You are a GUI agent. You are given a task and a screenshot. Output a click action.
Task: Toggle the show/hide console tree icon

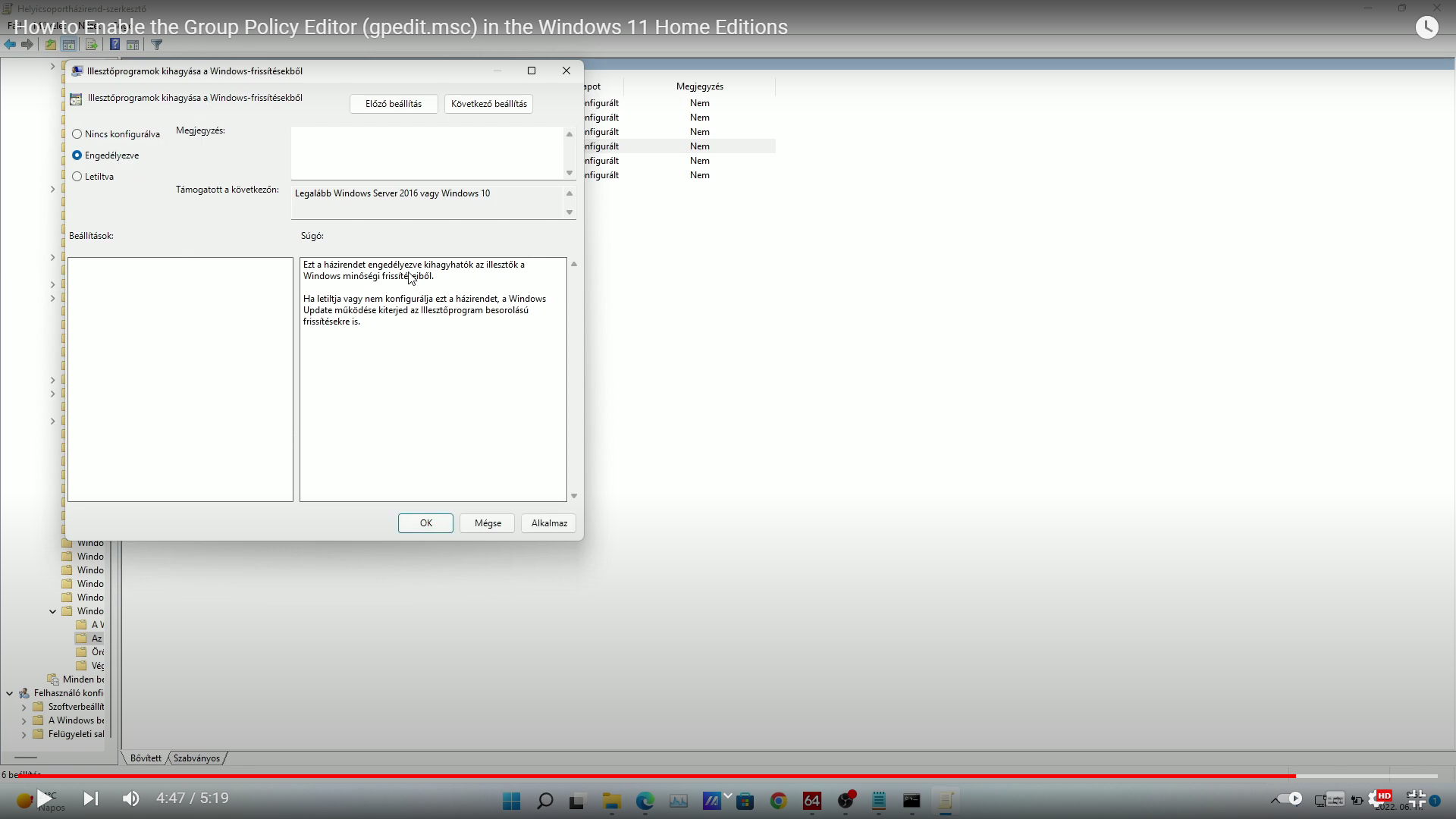click(x=69, y=45)
